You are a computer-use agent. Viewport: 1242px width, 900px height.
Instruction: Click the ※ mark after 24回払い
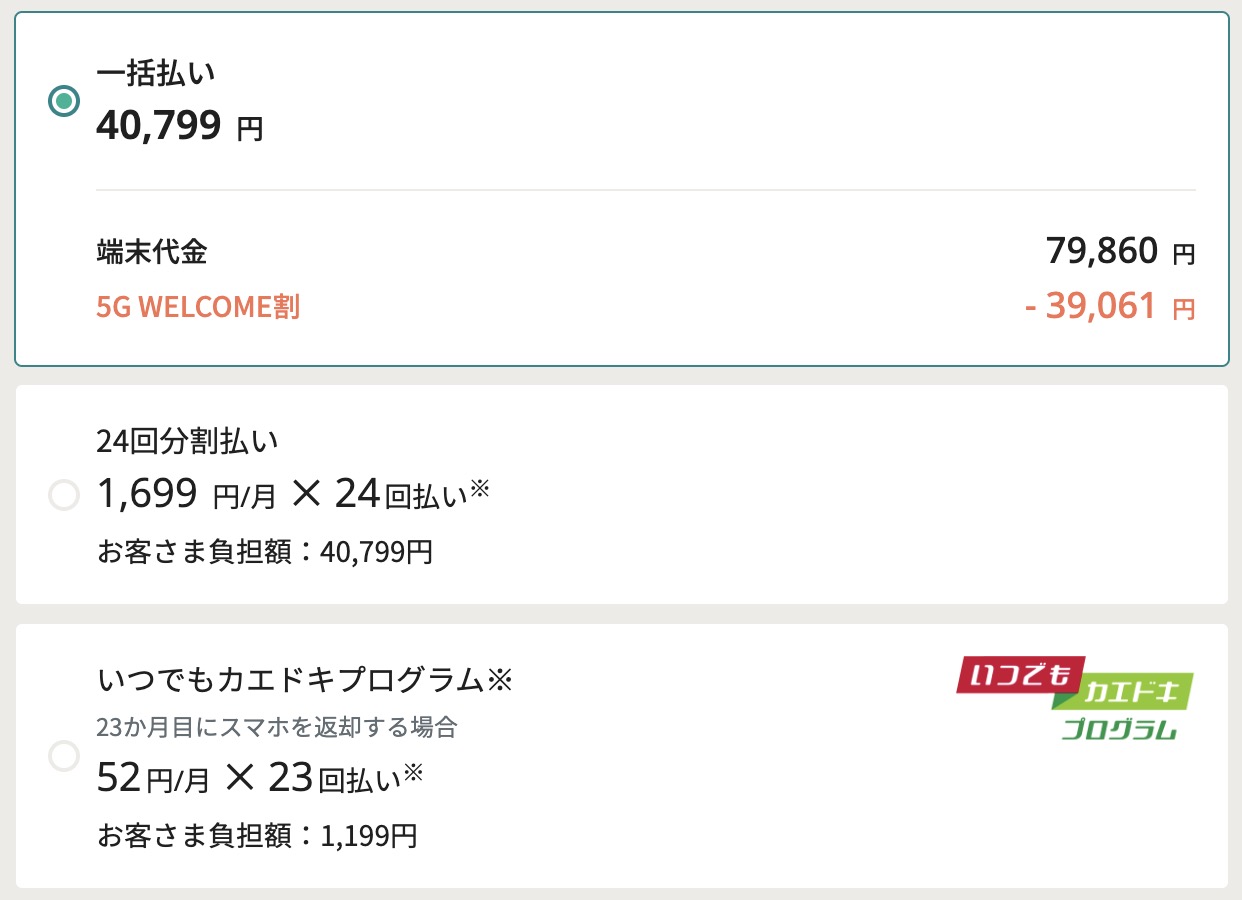point(480,489)
